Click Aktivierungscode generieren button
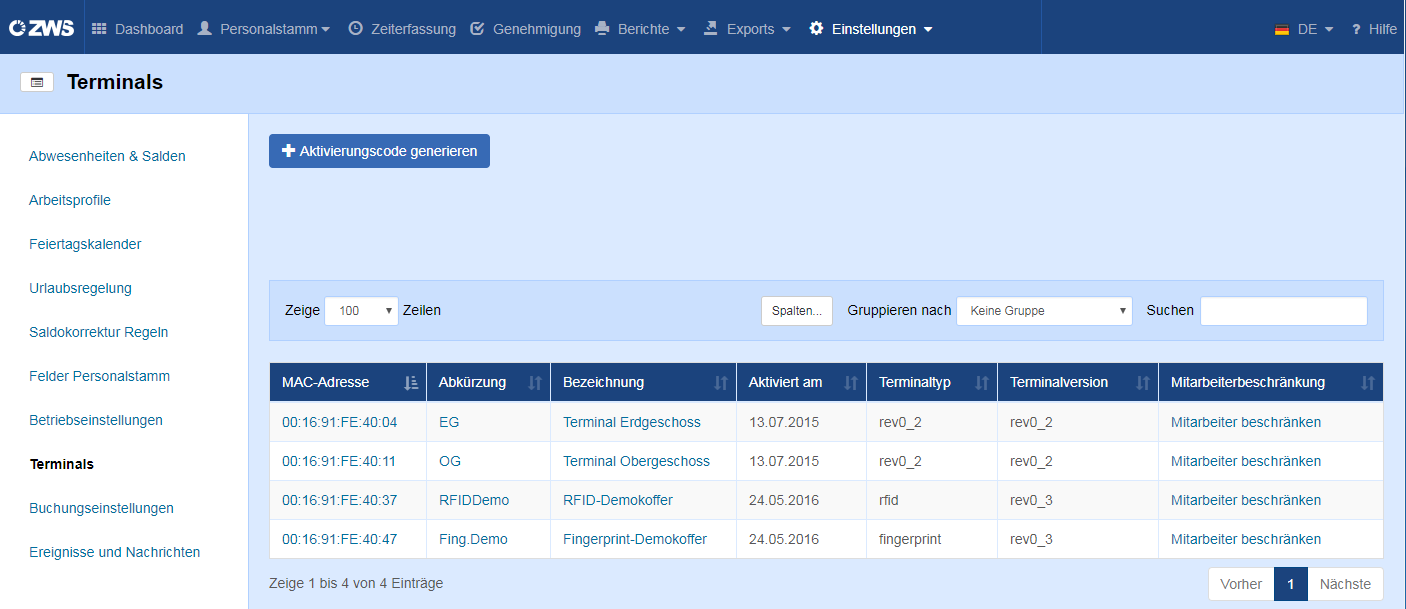The image size is (1406, 609). point(379,151)
